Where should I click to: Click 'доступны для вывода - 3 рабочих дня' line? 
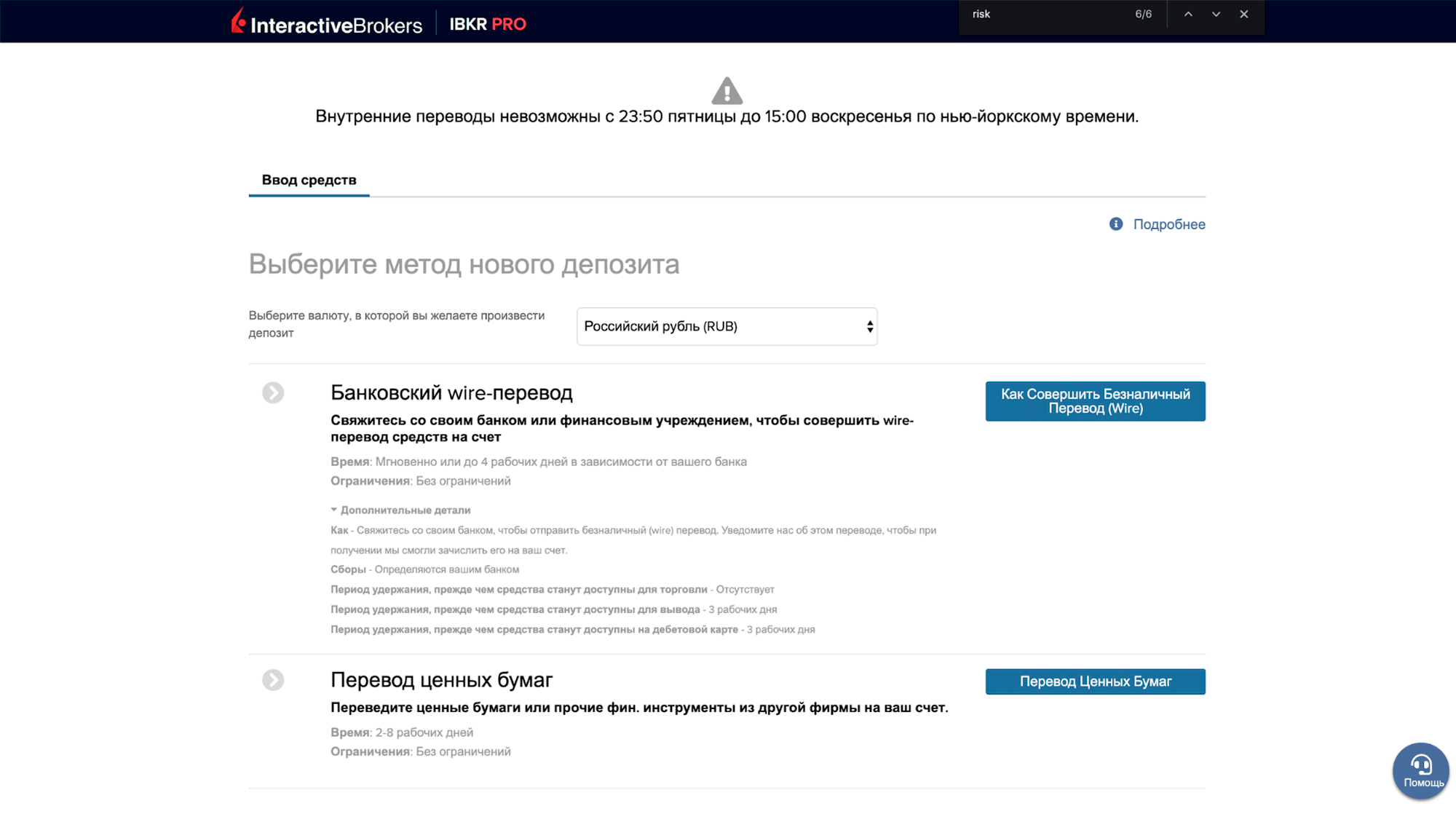(x=553, y=609)
